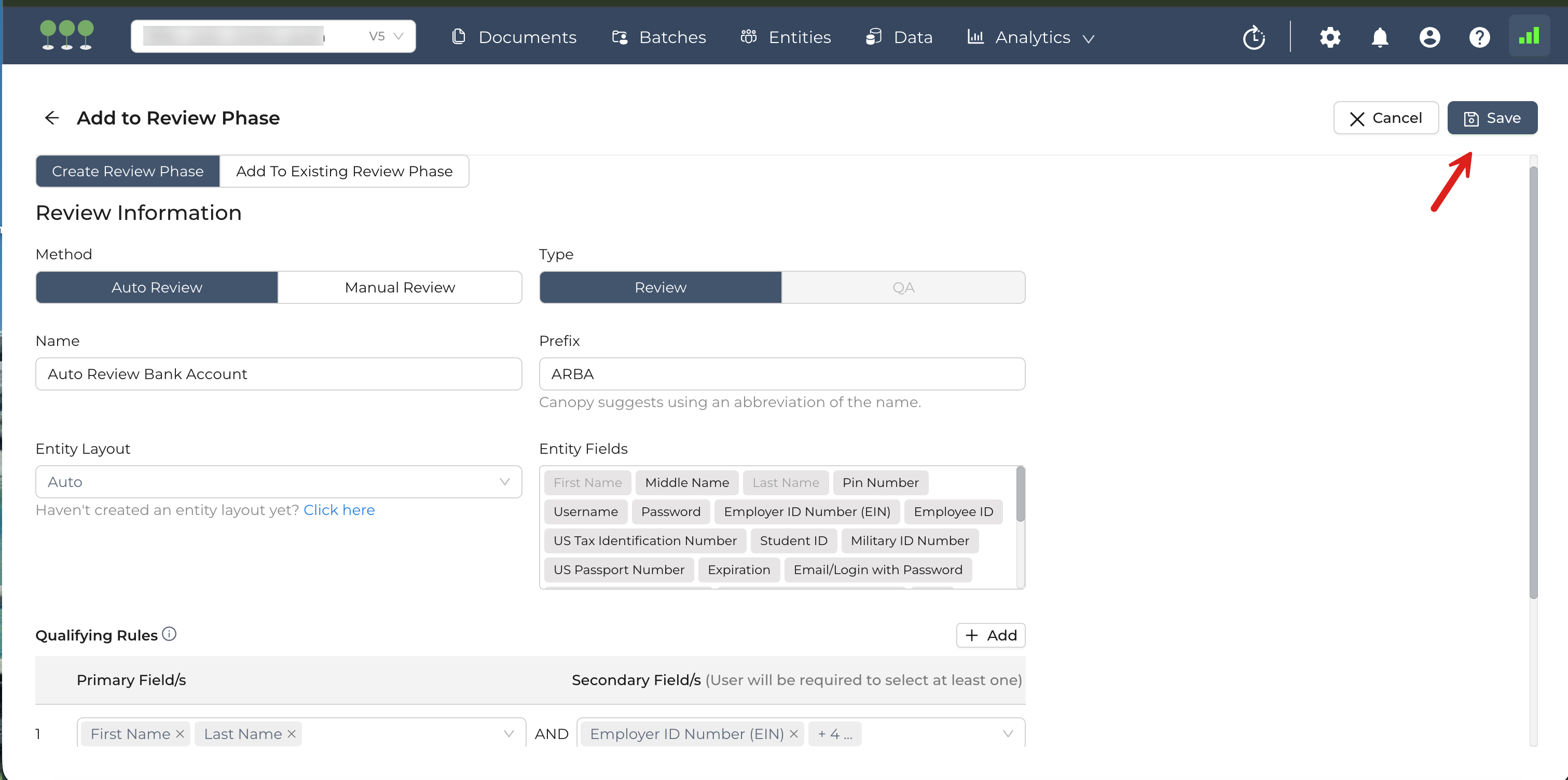Remove Last Name from primary fields
Image resolution: width=1568 pixels, height=780 pixels.
pyautogui.click(x=292, y=734)
